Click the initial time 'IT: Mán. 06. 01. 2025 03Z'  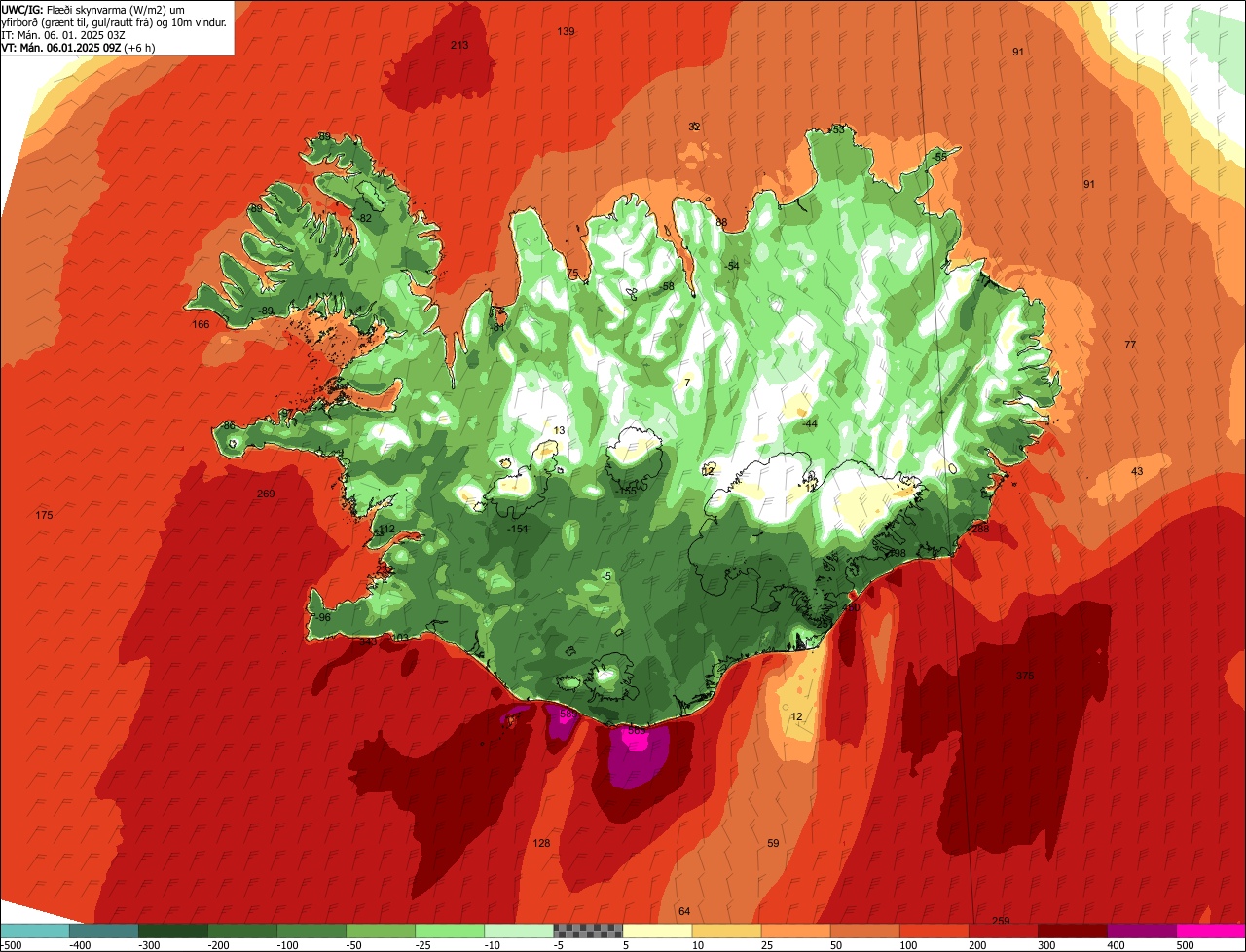pos(65,34)
